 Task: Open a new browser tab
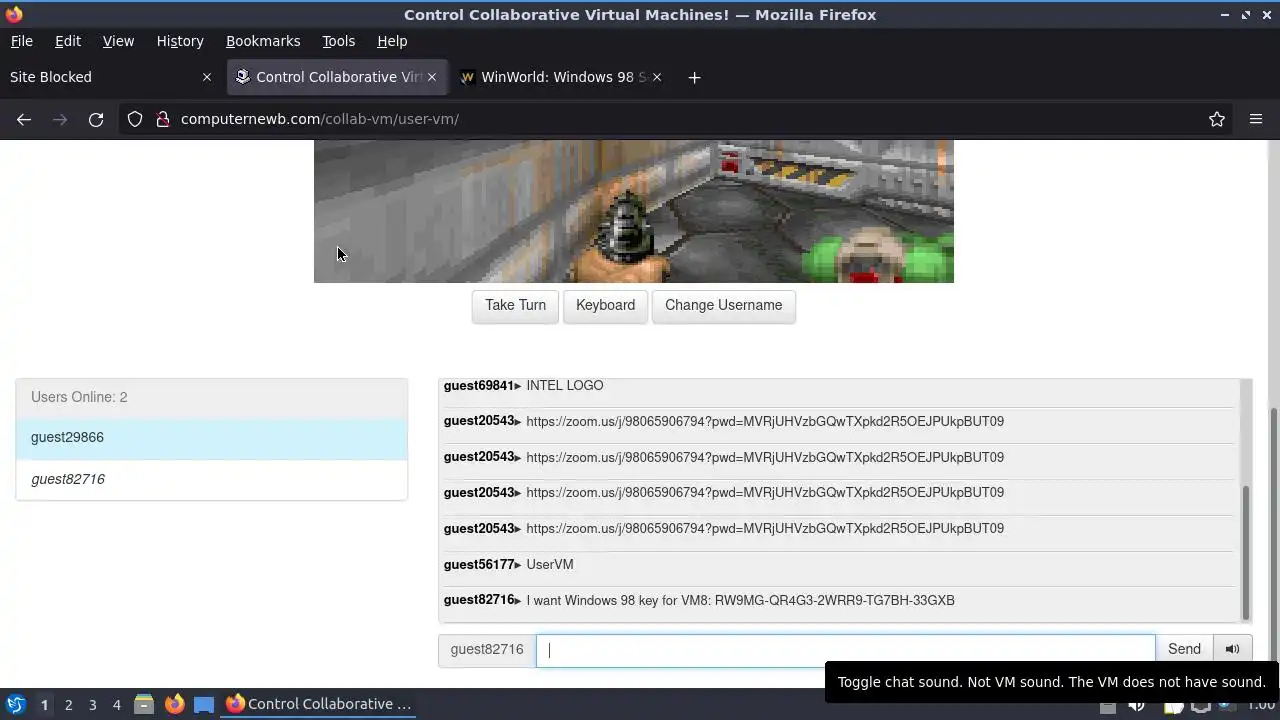pos(694,77)
